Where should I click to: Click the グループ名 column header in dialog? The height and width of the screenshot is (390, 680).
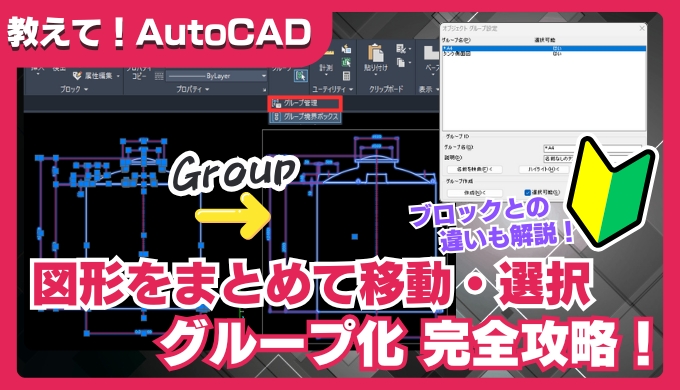(456, 40)
